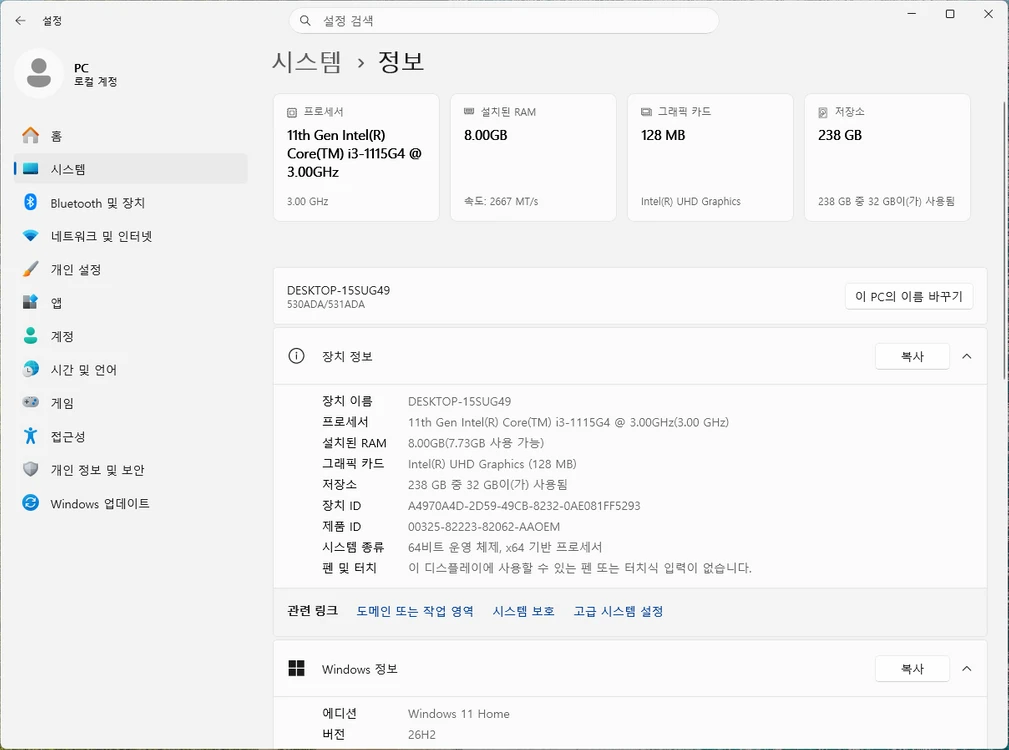This screenshot has height=750, width=1009.
Task: Click the back arrow icon
Action: pyautogui.click(x=21, y=21)
